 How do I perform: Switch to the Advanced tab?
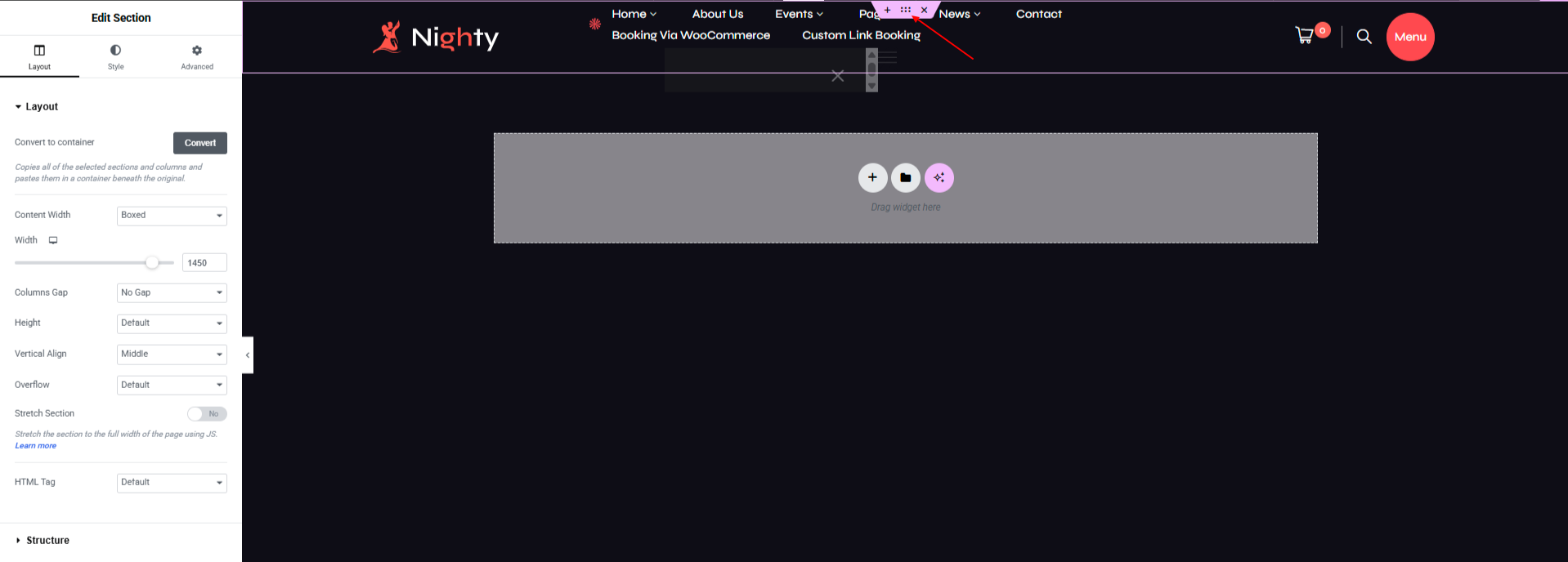(197, 57)
